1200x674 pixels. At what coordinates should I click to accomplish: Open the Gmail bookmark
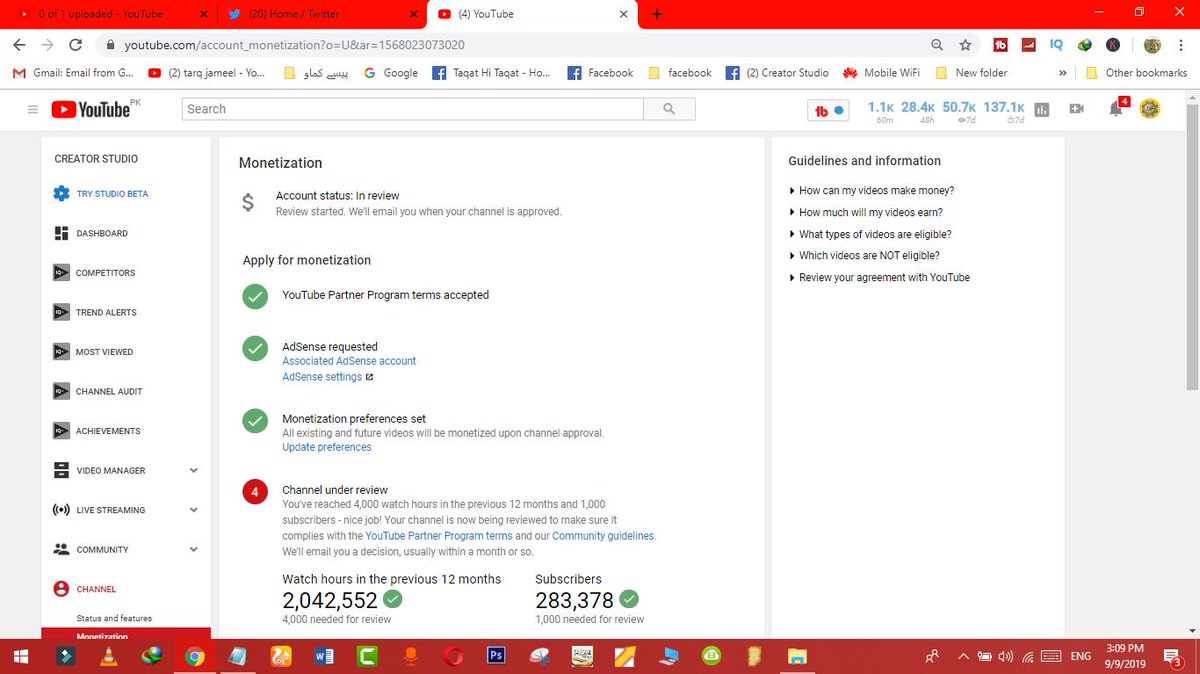[x=72, y=73]
